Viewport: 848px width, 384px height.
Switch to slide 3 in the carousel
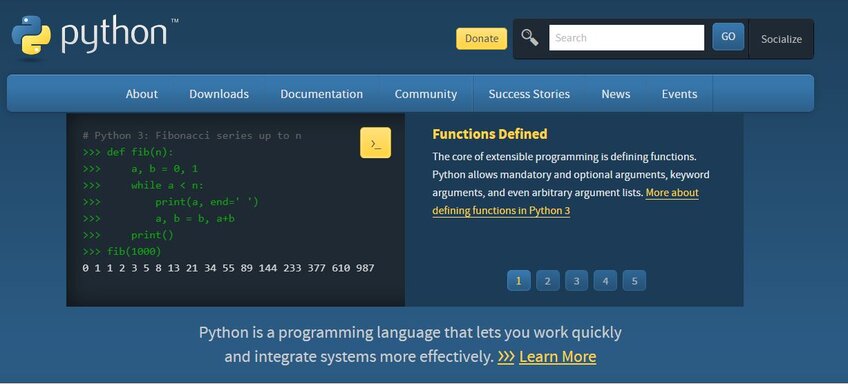pos(577,281)
